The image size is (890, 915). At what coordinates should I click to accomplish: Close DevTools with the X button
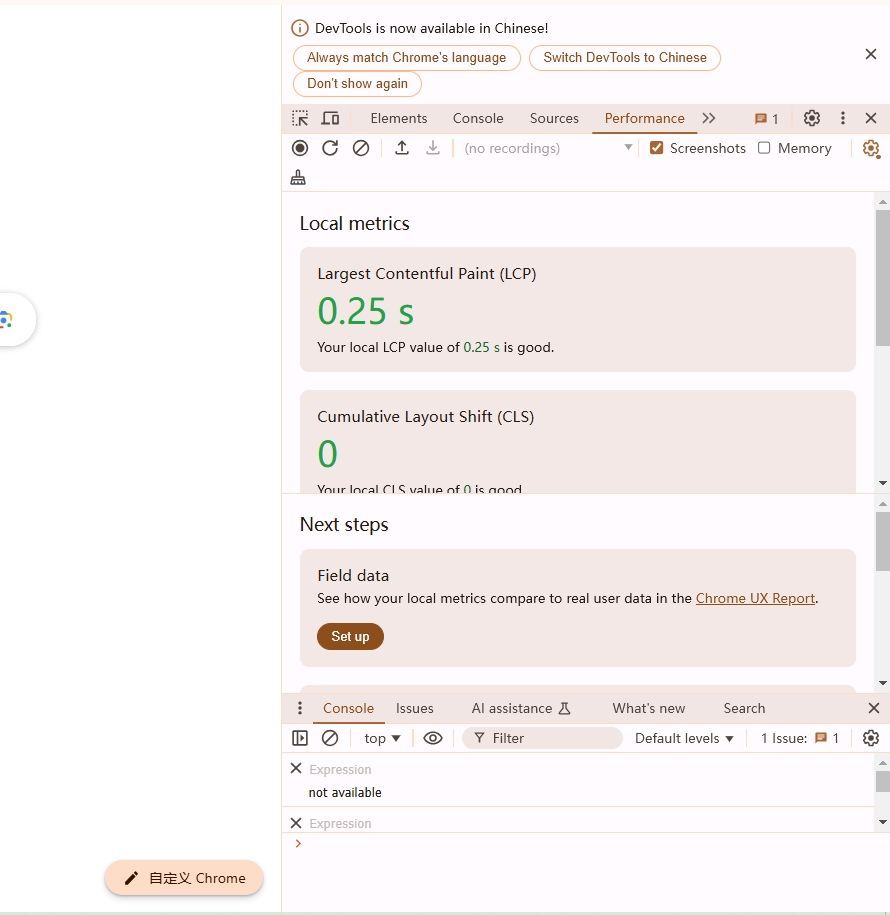(871, 118)
